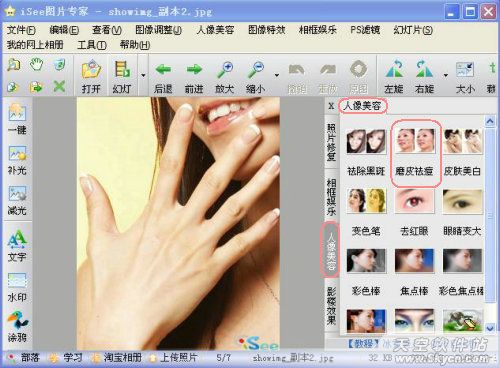Zoom out using the 缩小 magnifier
This screenshot has height=368, width=500.
point(256,70)
